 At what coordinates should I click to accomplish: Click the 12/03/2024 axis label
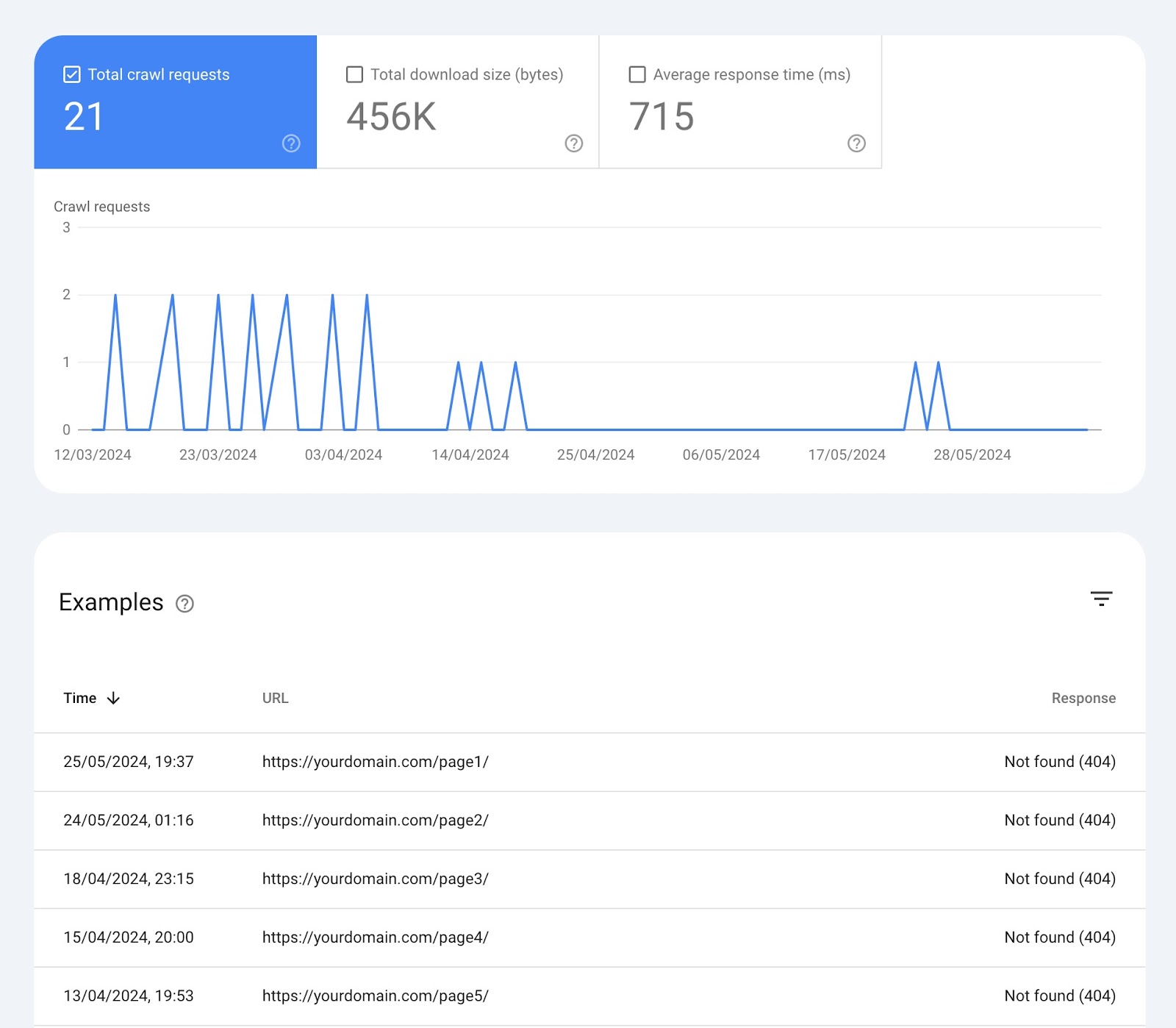click(93, 454)
